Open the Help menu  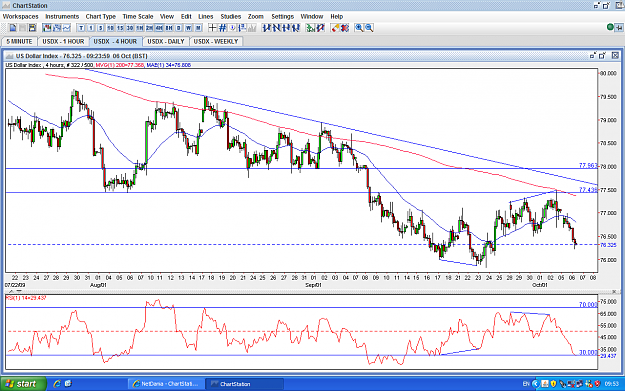[x=337, y=16]
